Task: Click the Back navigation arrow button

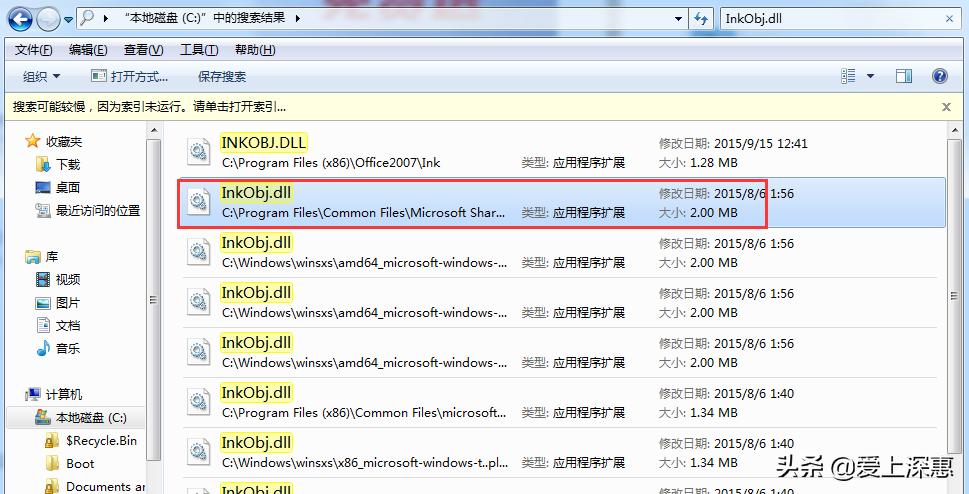Action: coord(20,18)
